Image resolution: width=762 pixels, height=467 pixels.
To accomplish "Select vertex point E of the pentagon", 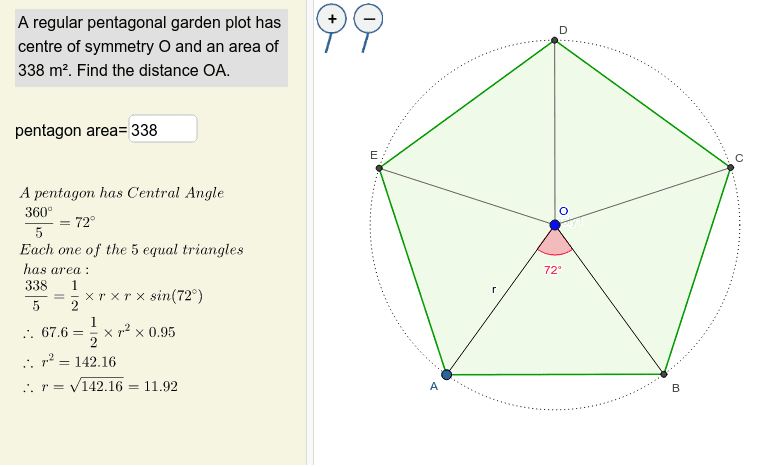I will [x=379, y=168].
